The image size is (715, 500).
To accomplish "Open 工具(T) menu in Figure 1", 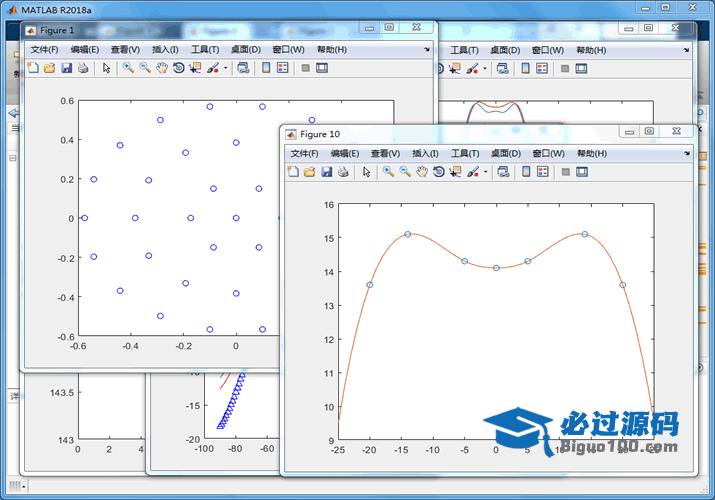I will click(x=205, y=49).
